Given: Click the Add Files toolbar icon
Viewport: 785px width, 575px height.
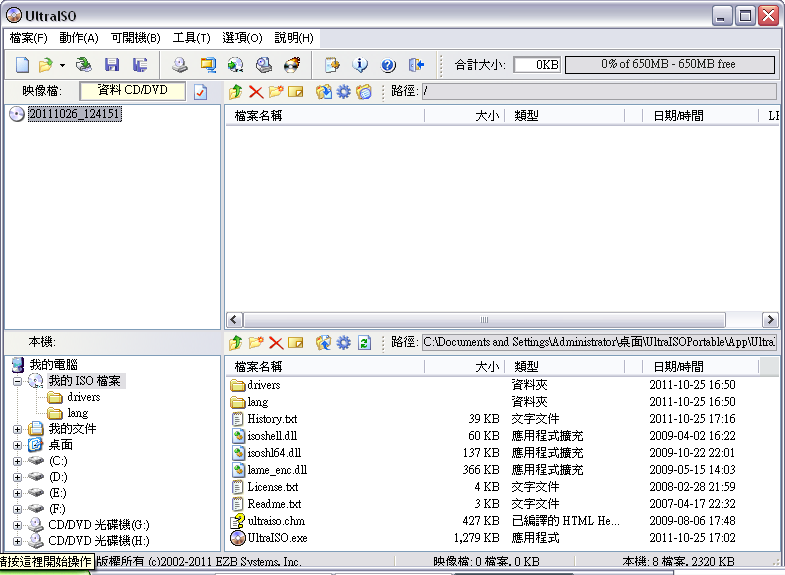Looking at the screenshot, I should tap(331, 65).
